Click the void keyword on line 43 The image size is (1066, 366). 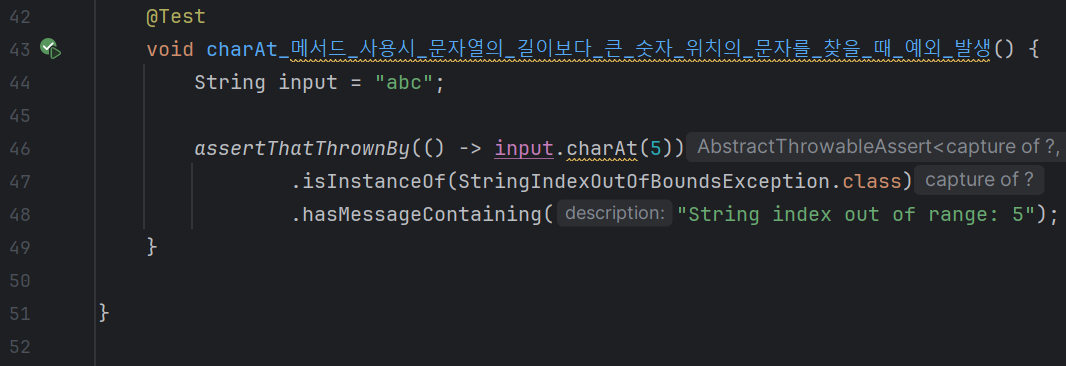click(170, 50)
